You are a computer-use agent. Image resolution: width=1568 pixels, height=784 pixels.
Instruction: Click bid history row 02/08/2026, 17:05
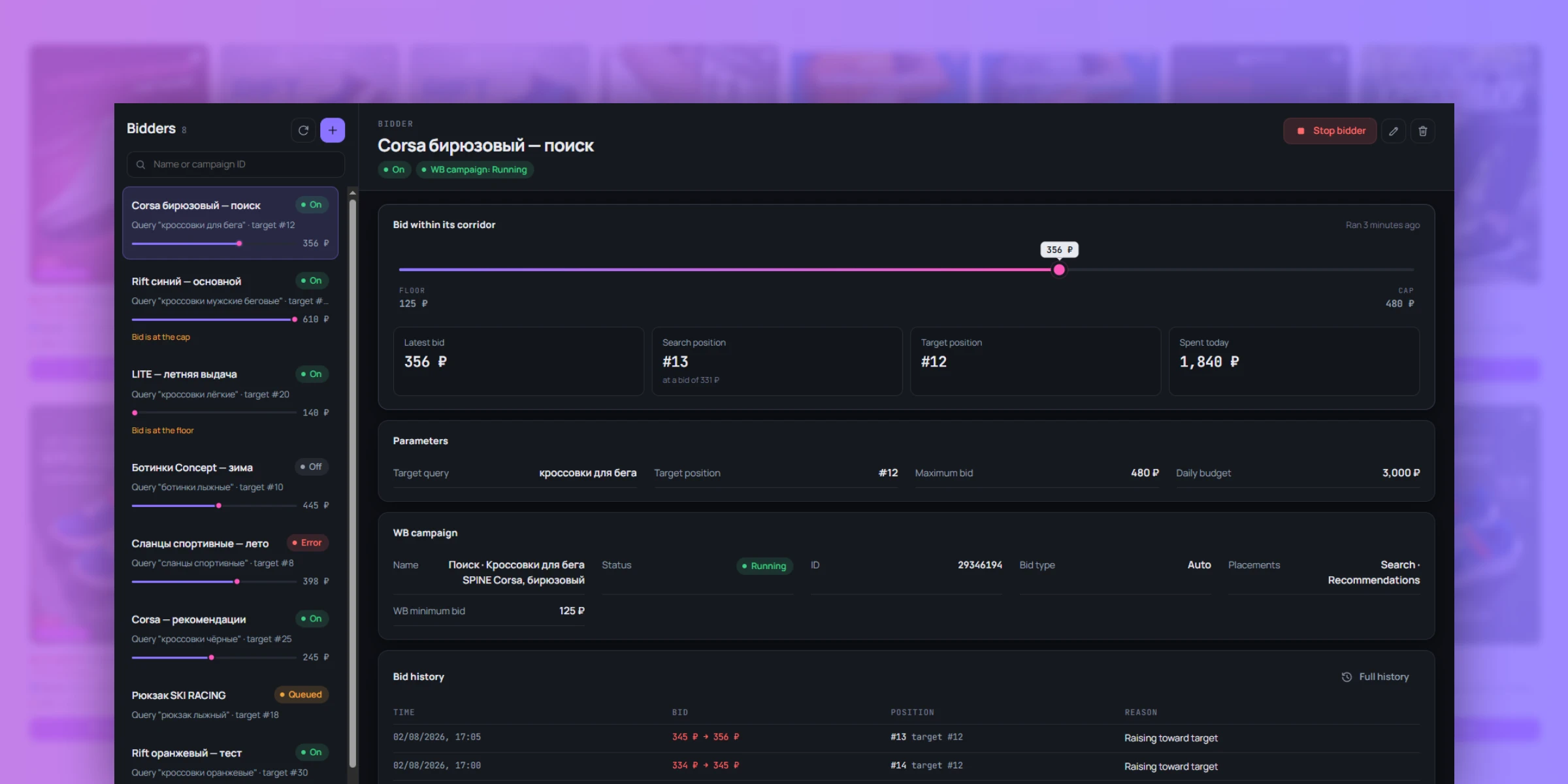906,738
